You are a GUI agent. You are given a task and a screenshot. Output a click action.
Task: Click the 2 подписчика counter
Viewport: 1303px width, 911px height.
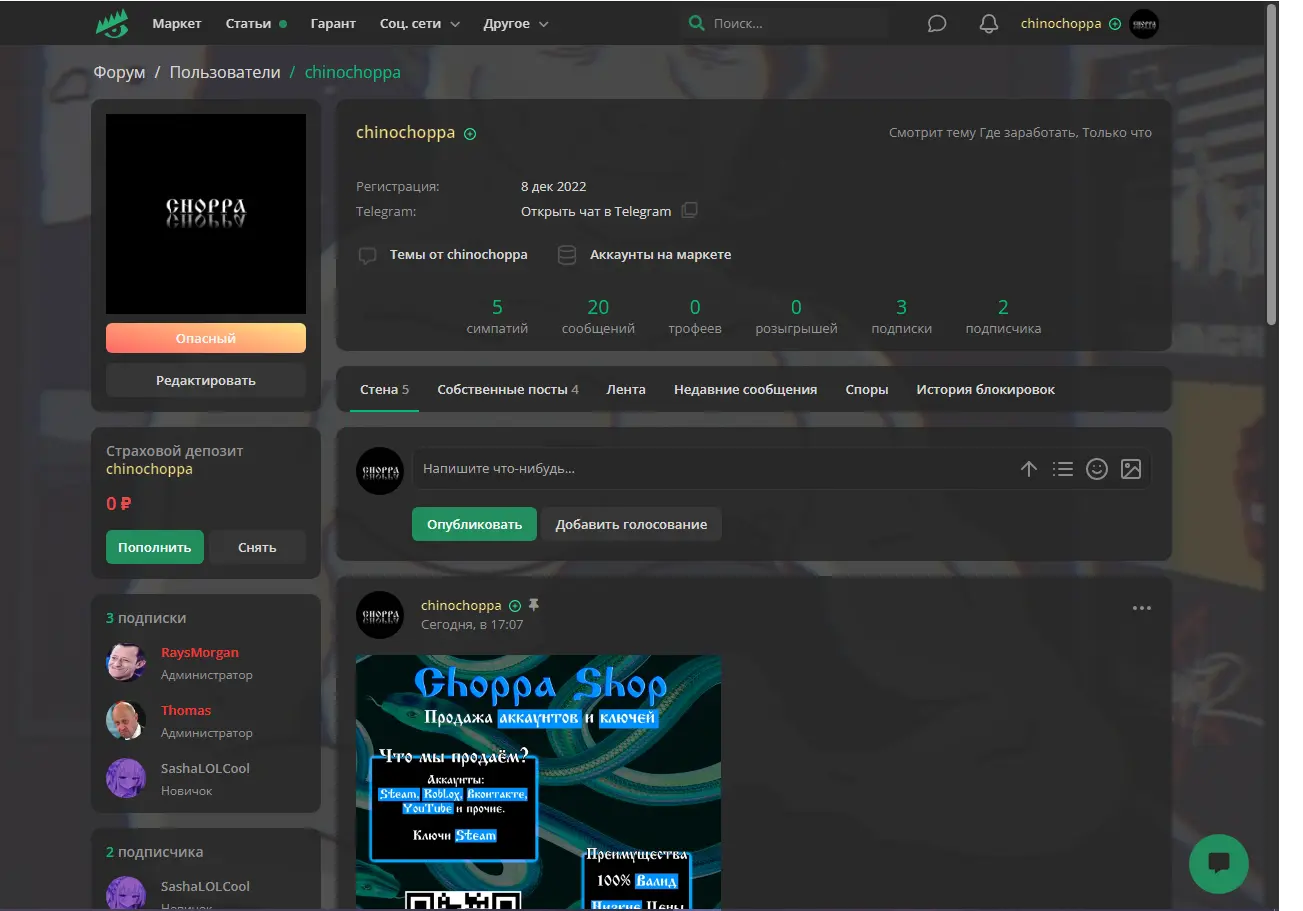tap(1003, 316)
